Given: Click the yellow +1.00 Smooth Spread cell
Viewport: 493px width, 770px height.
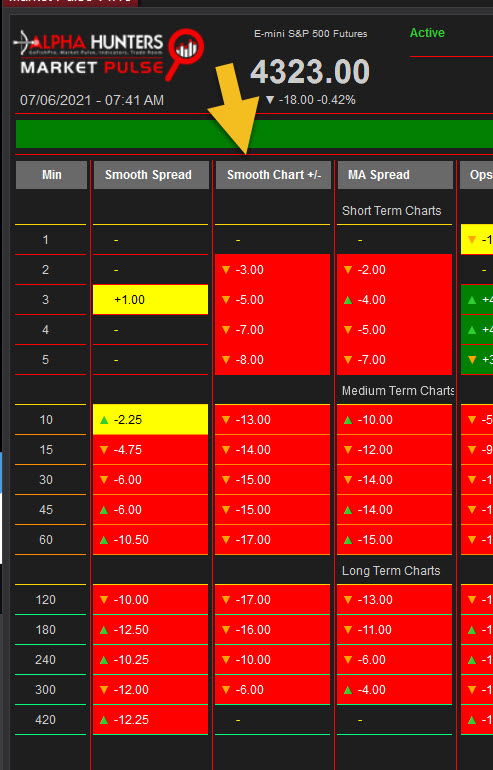Looking at the screenshot, I should 150,300.
